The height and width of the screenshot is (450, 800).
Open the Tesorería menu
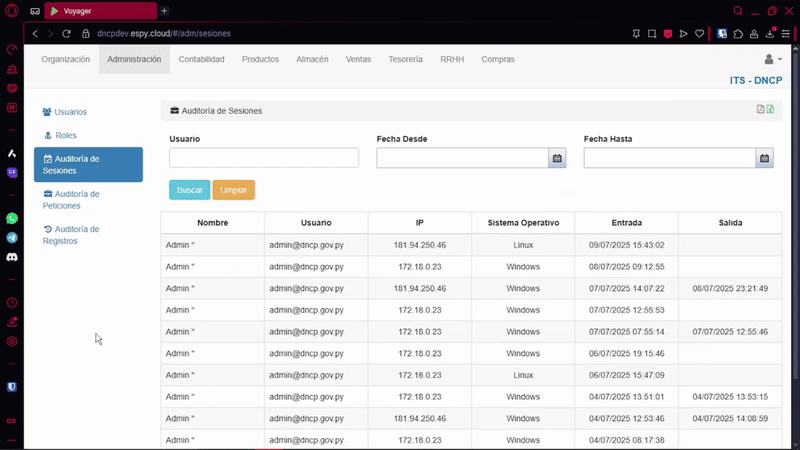click(x=405, y=59)
